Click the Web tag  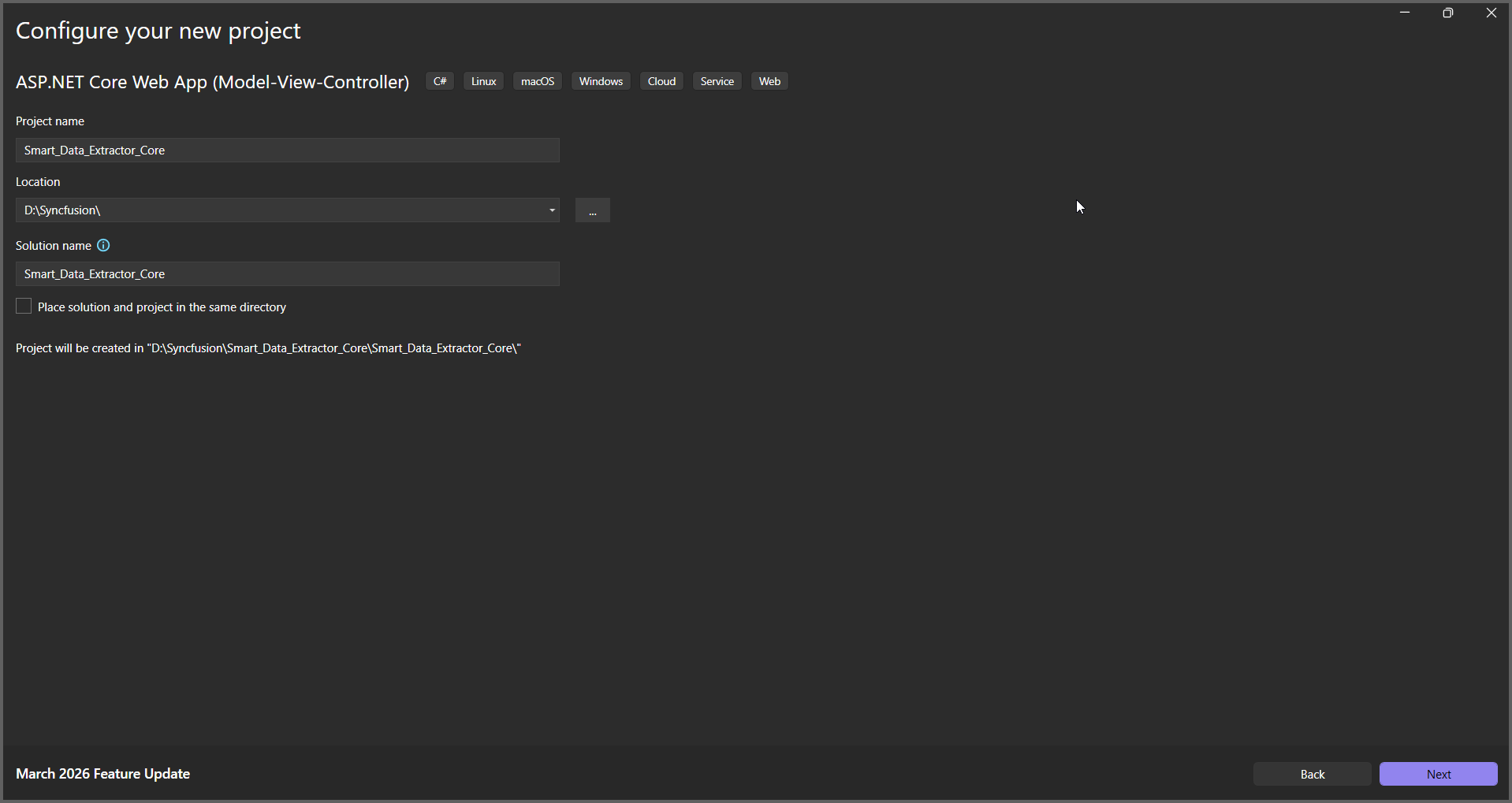click(x=769, y=81)
